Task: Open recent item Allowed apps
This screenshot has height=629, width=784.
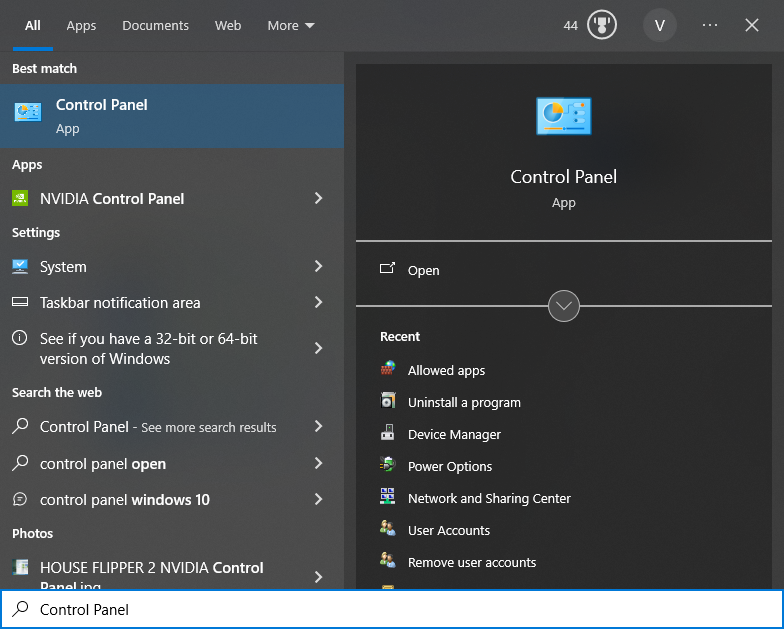Action: (x=446, y=370)
